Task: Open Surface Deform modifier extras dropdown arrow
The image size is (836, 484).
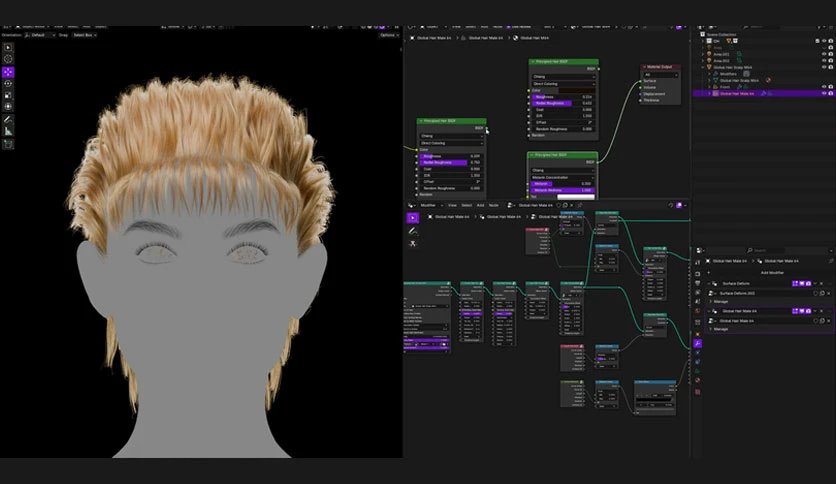Action: pos(815,284)
